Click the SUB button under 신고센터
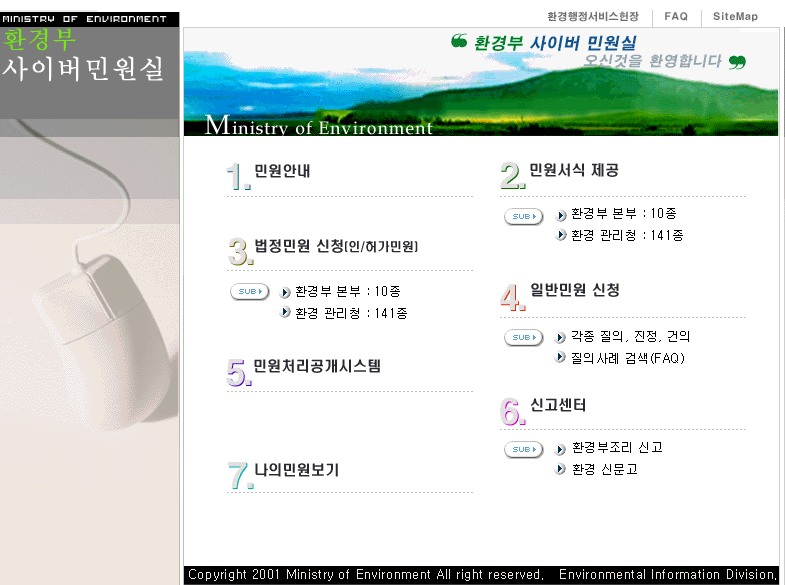 click(x=524, y=449)
